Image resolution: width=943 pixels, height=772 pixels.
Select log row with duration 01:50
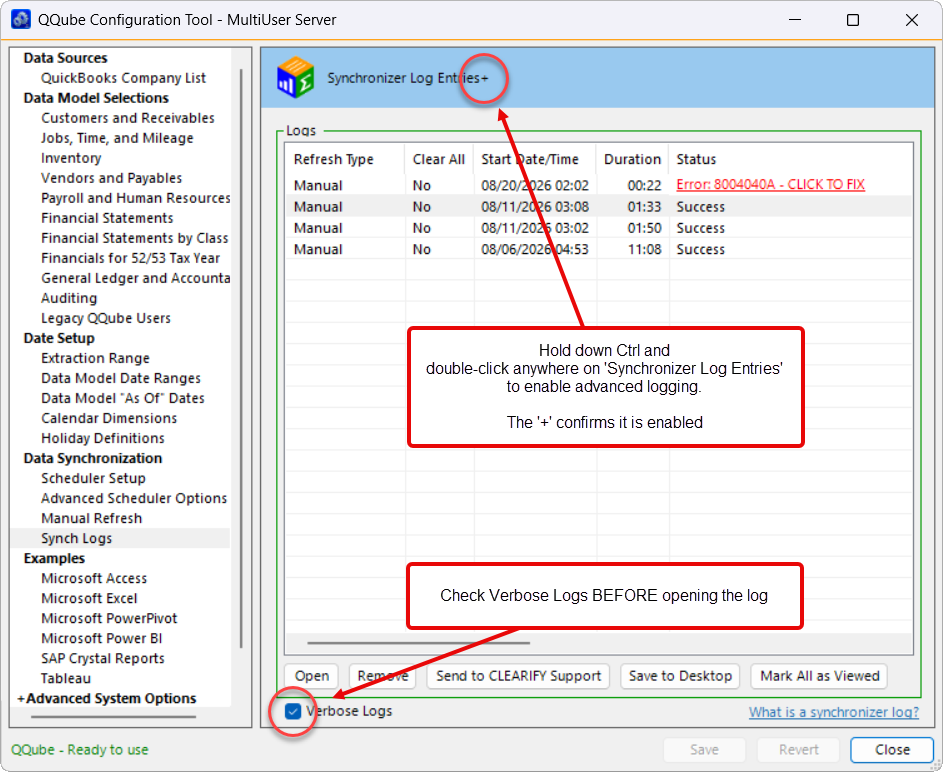click(x=598, y=228)
